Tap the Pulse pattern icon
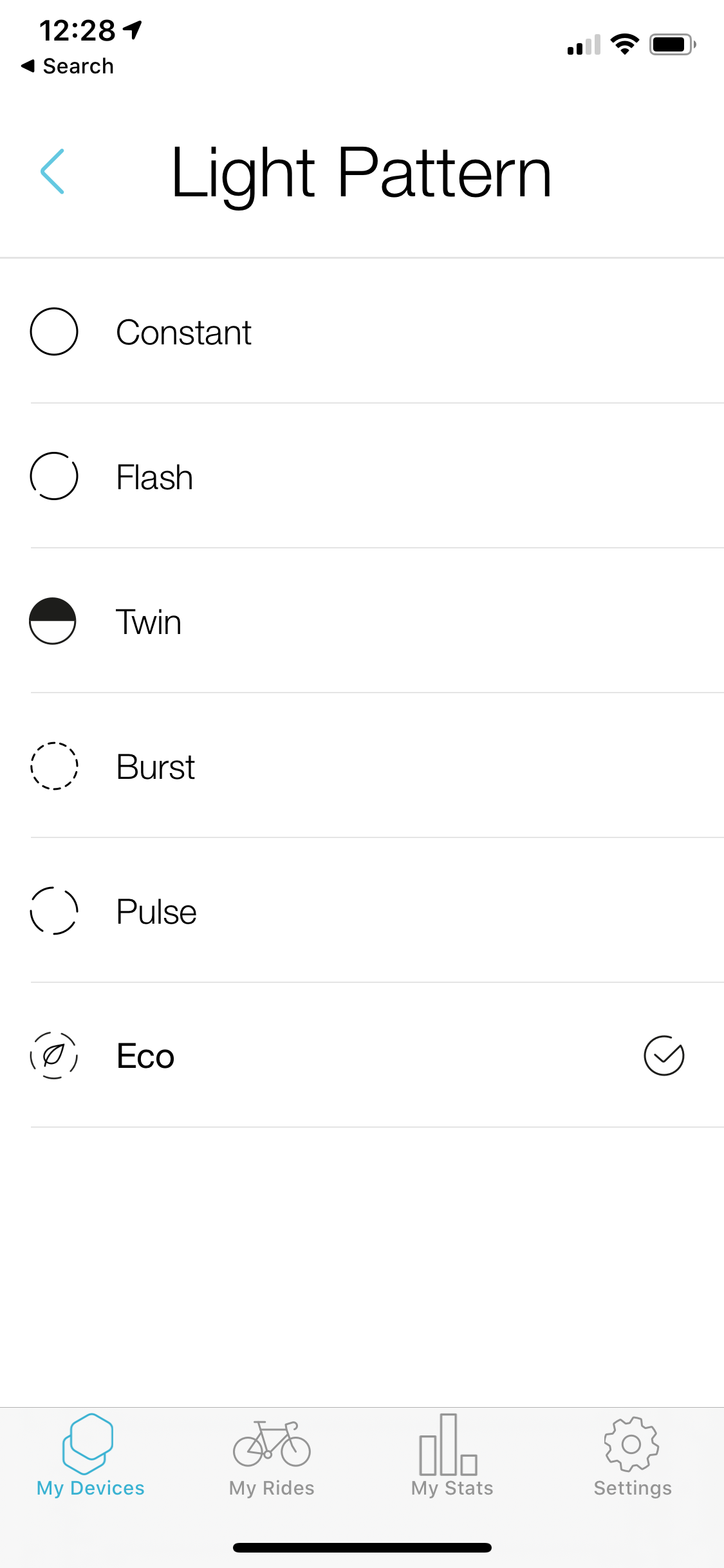Image resolution: width=724 pixels, height=1568 pixels. (54, 911)
